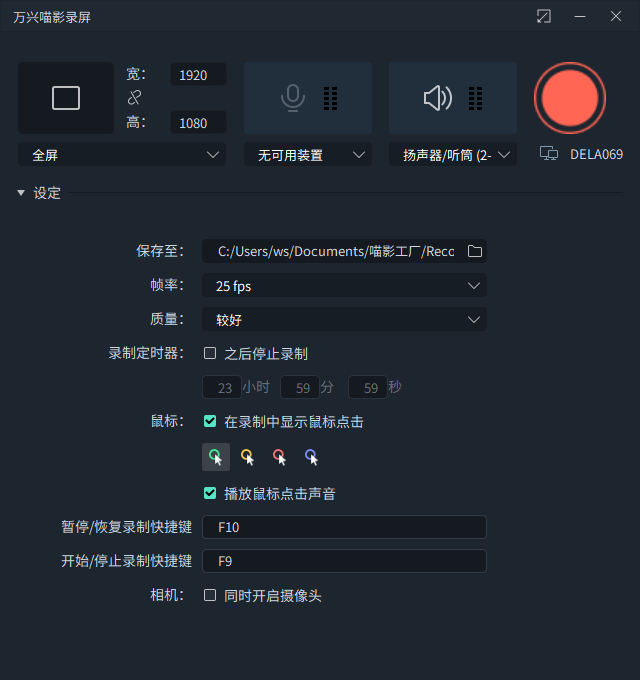
Task: Click the timer seconds field
Action: tap(368, 387)
